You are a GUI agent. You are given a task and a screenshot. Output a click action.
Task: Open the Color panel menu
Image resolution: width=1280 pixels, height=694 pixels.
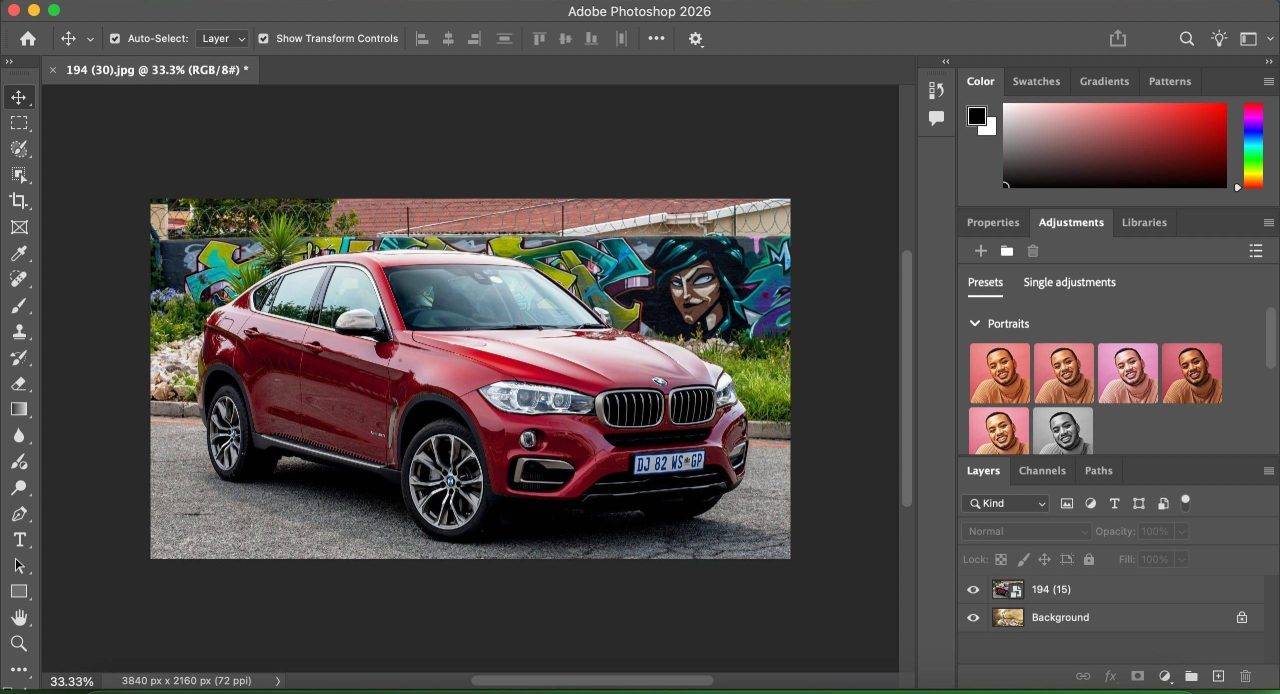pos(1269,81)
